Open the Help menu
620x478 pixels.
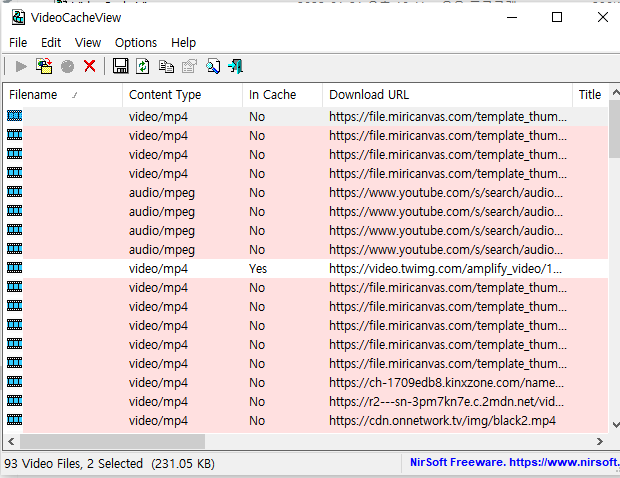point(183,43)
